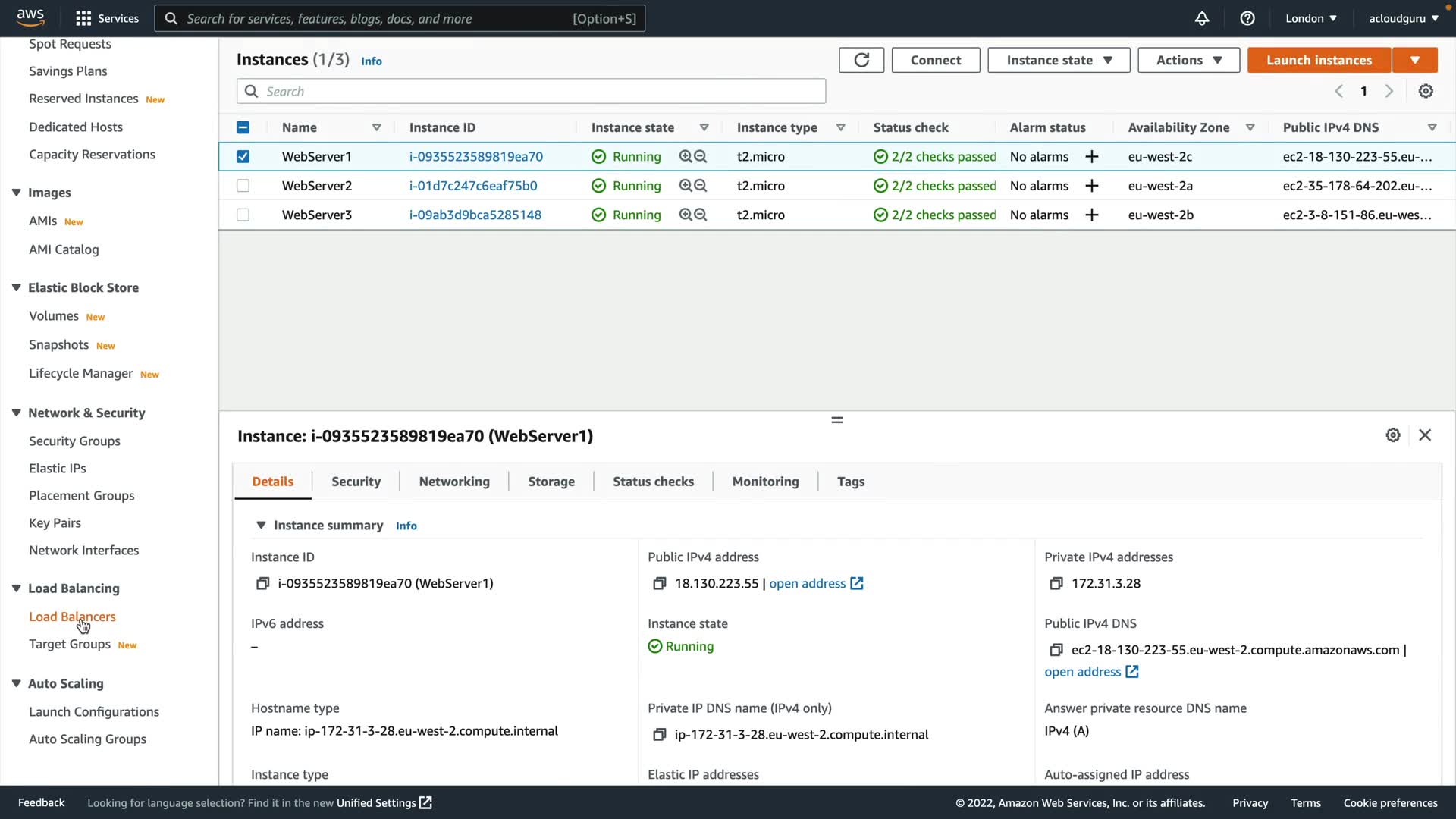Open the Services grid menu icon
This screenshot has width=1456, height=819.
83,18
